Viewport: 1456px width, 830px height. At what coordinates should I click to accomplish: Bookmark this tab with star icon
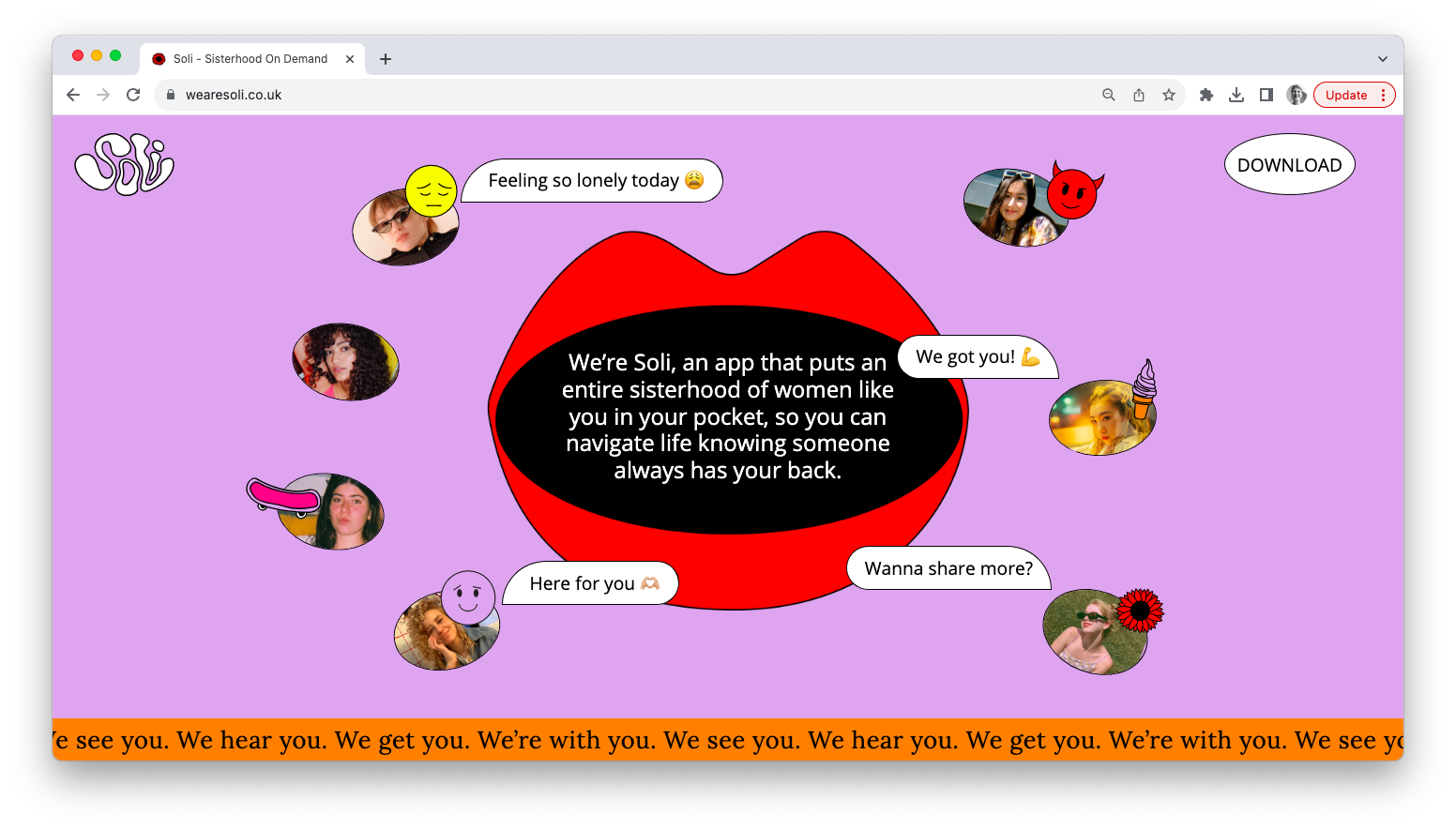click(x=1169, y=95)
